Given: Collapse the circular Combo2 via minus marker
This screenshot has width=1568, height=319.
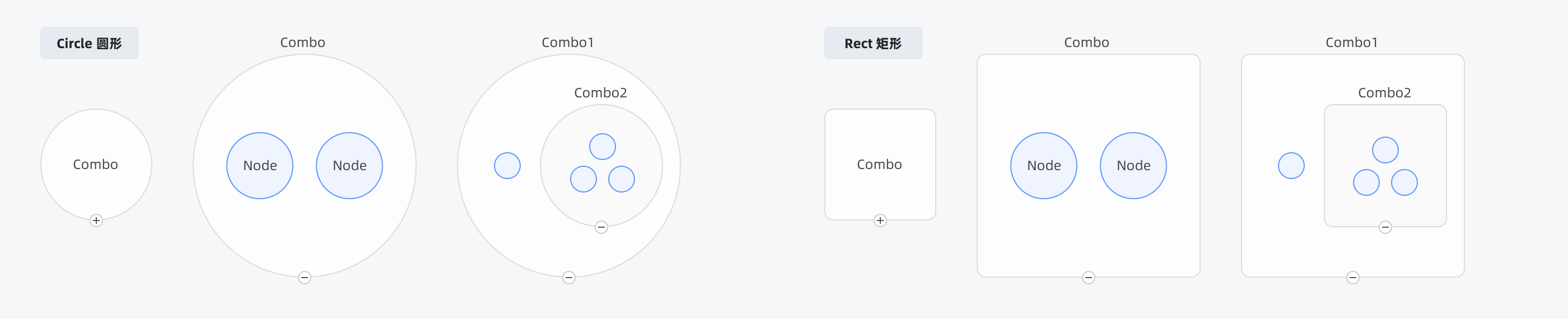Looking at the screenshot, I should [601, 227].
